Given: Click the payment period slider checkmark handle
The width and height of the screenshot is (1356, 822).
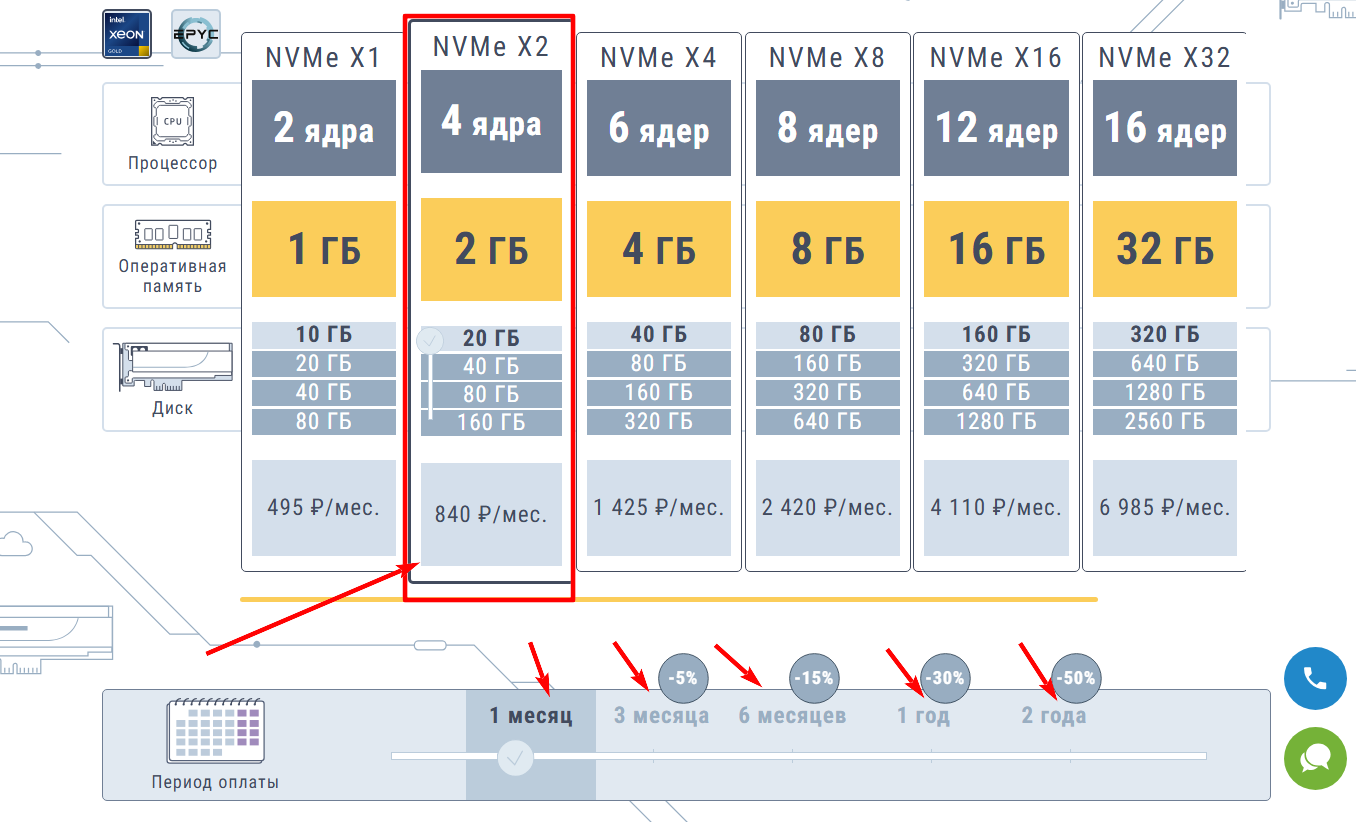Looking at the screenshot, I should [x=516, y=757].
